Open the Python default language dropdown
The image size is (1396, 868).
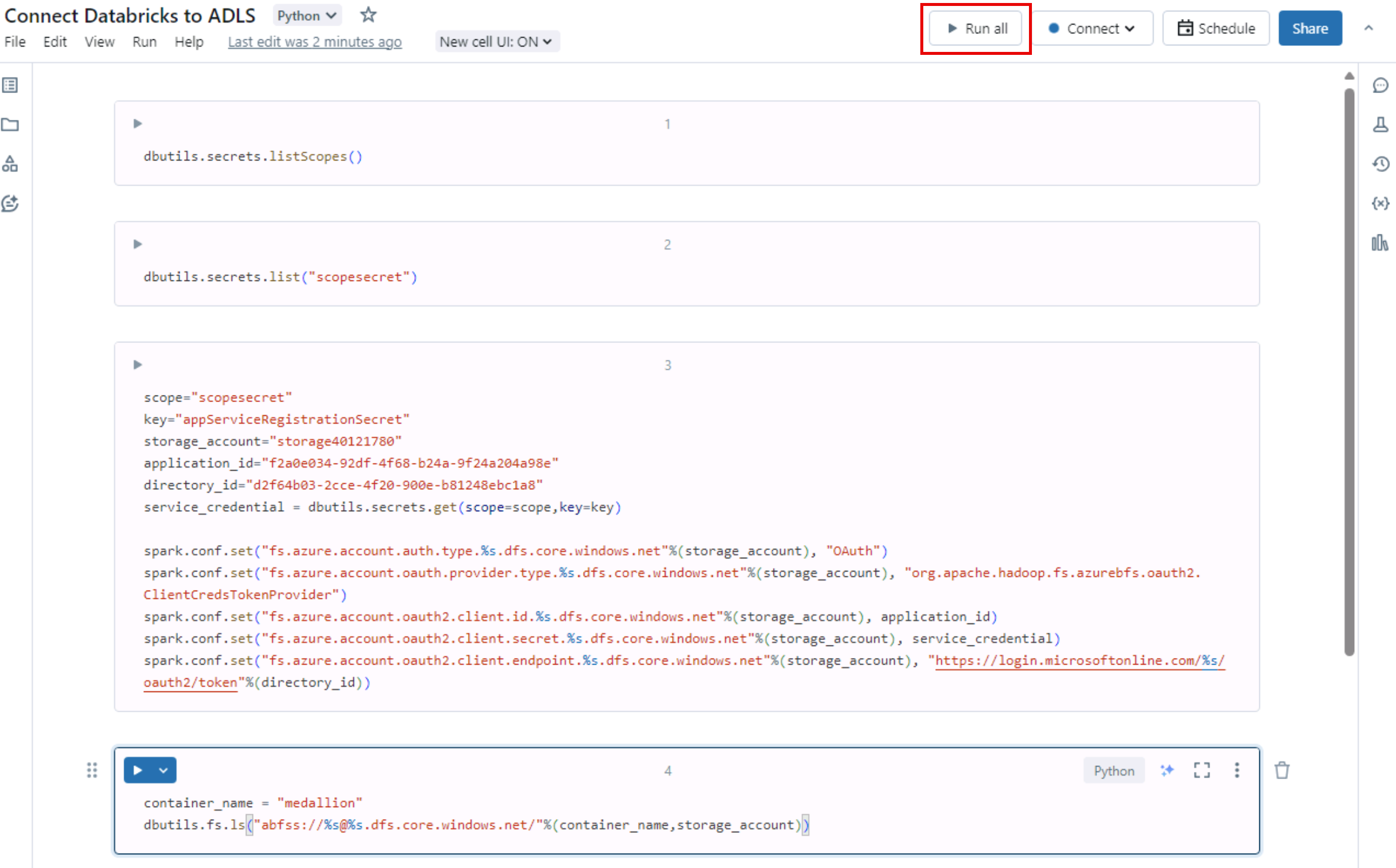(x=307, y=16)
